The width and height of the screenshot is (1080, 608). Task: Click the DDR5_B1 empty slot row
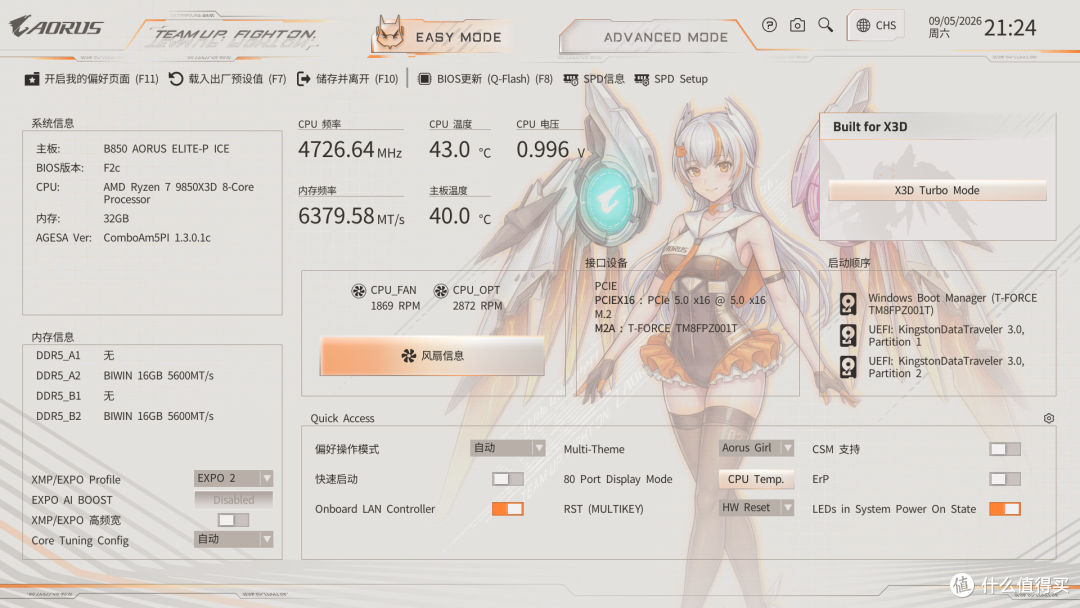tap(75, 396)
